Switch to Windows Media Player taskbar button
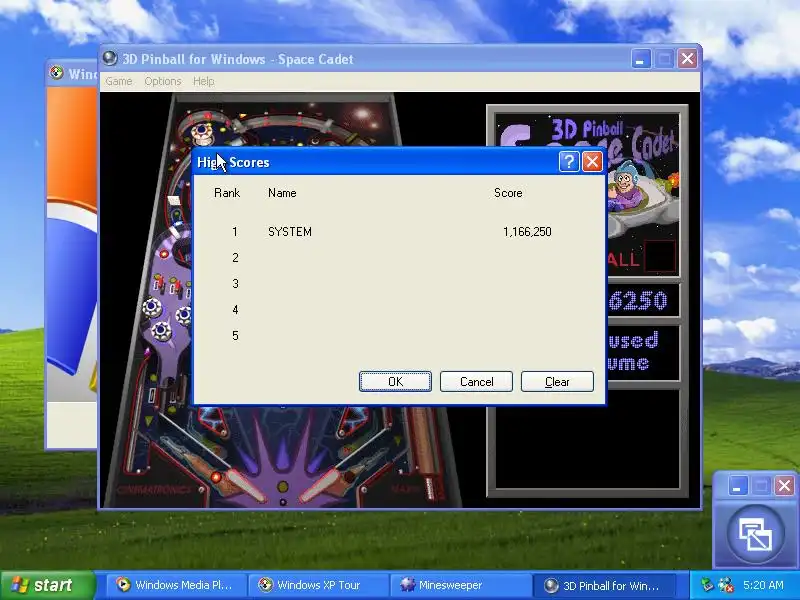This screenshot has width=800, height=600. click(x=176, y=585)
